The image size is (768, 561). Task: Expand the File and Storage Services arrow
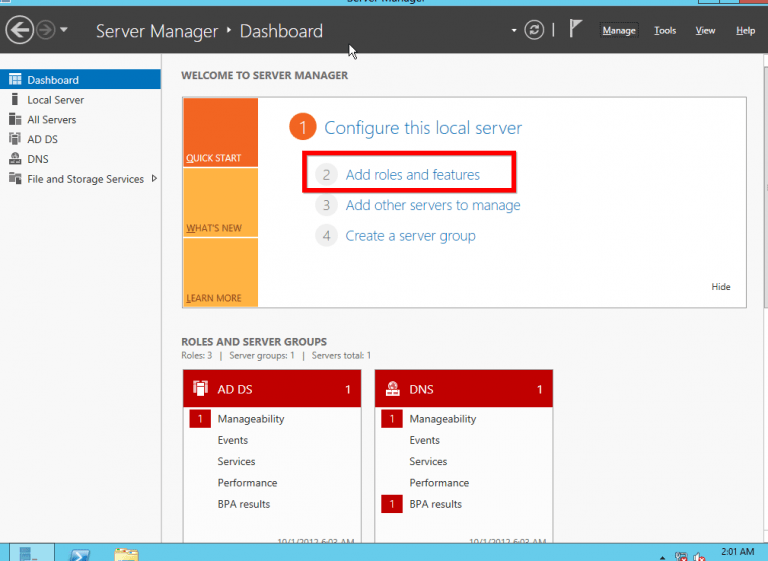[154, 178]
